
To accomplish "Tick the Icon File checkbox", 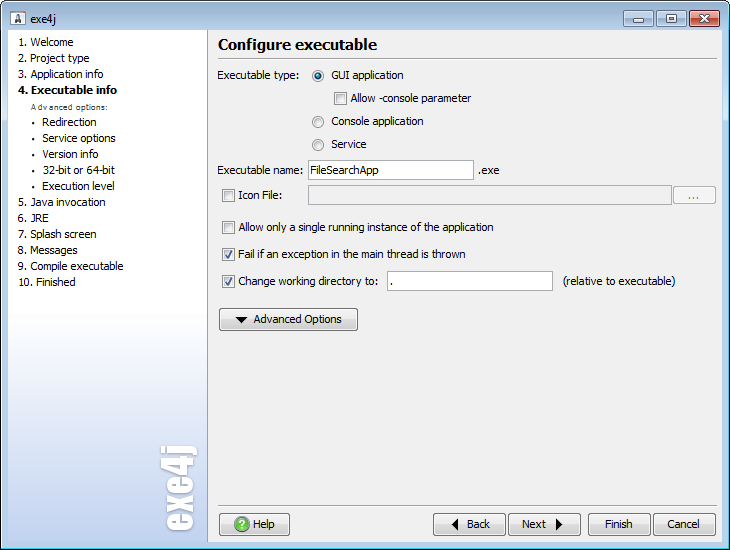I will [228, 195].
